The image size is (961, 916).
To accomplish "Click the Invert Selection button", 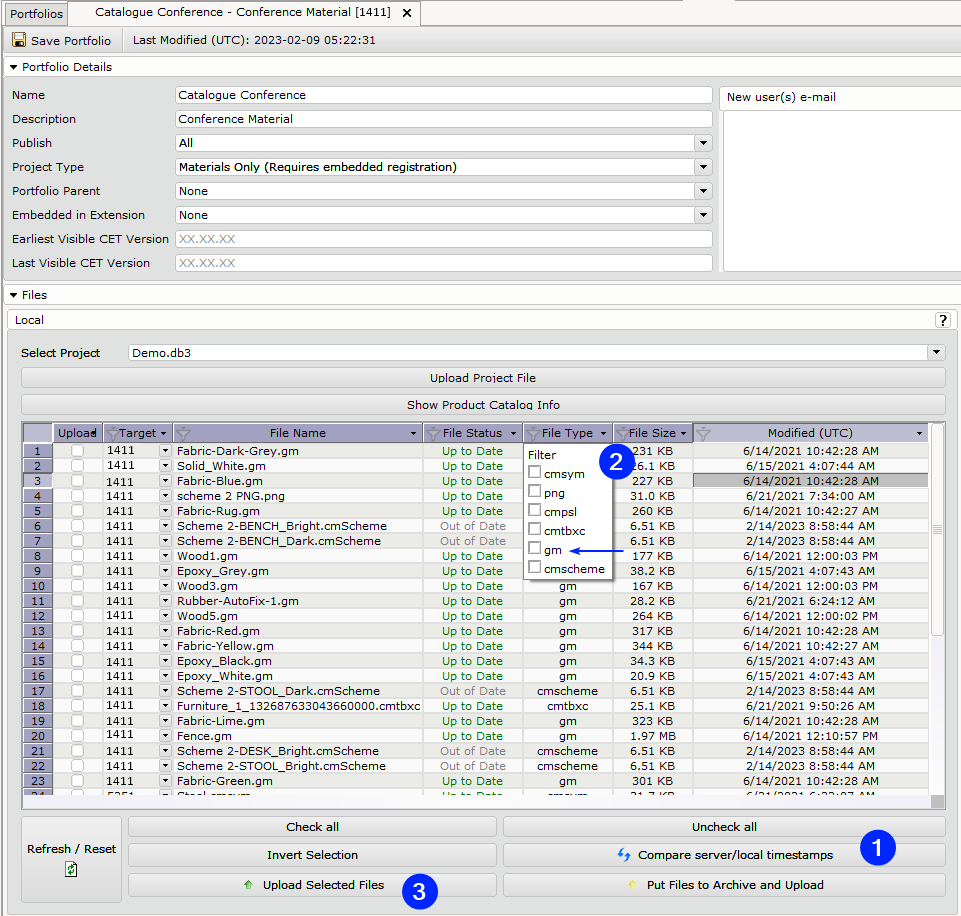I will tap(312, 855).
